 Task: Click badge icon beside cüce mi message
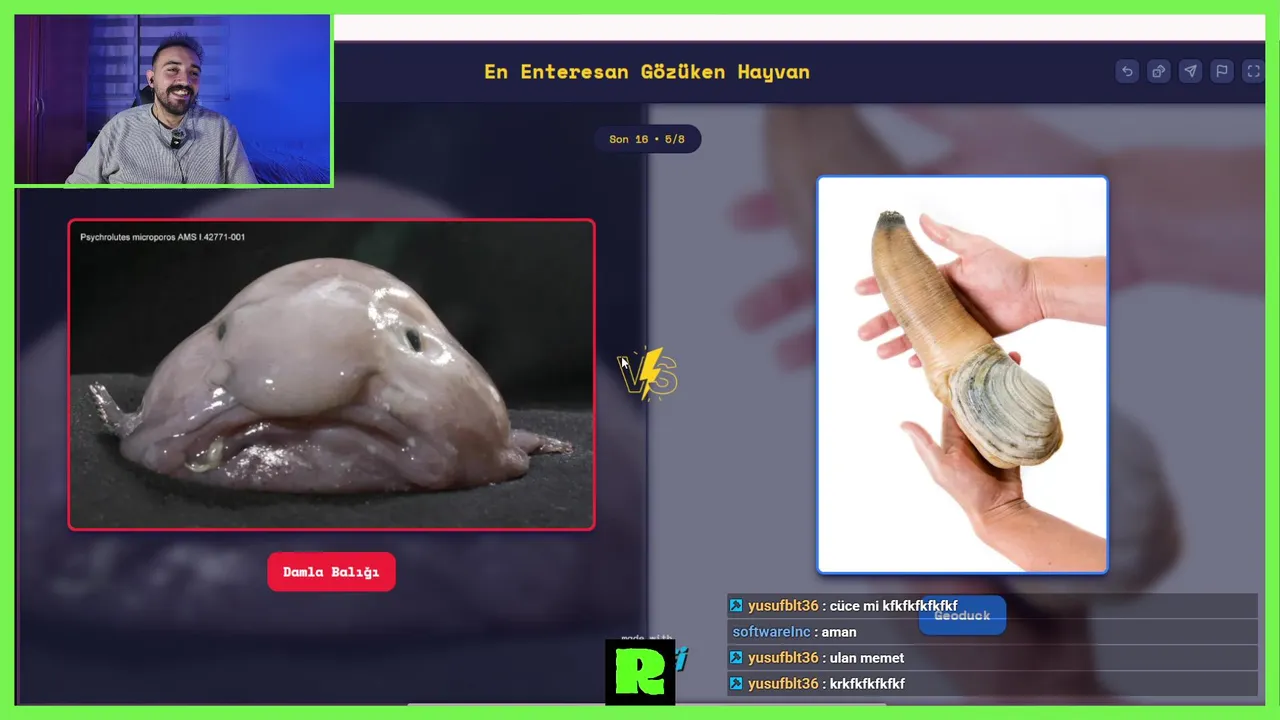coord(736,606)
